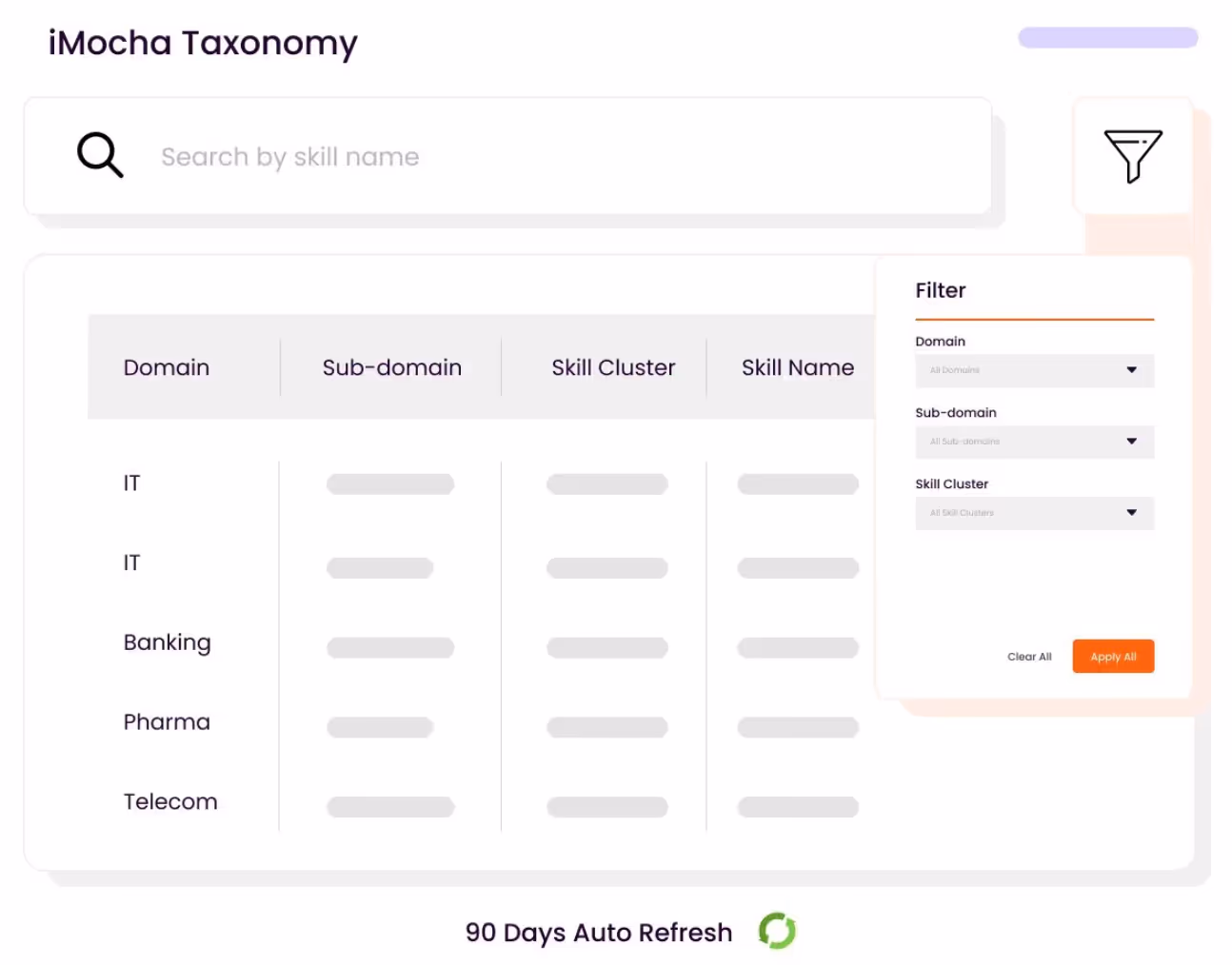Select the Sub-domain column header

pyautogui.click(x=392, y=367)
